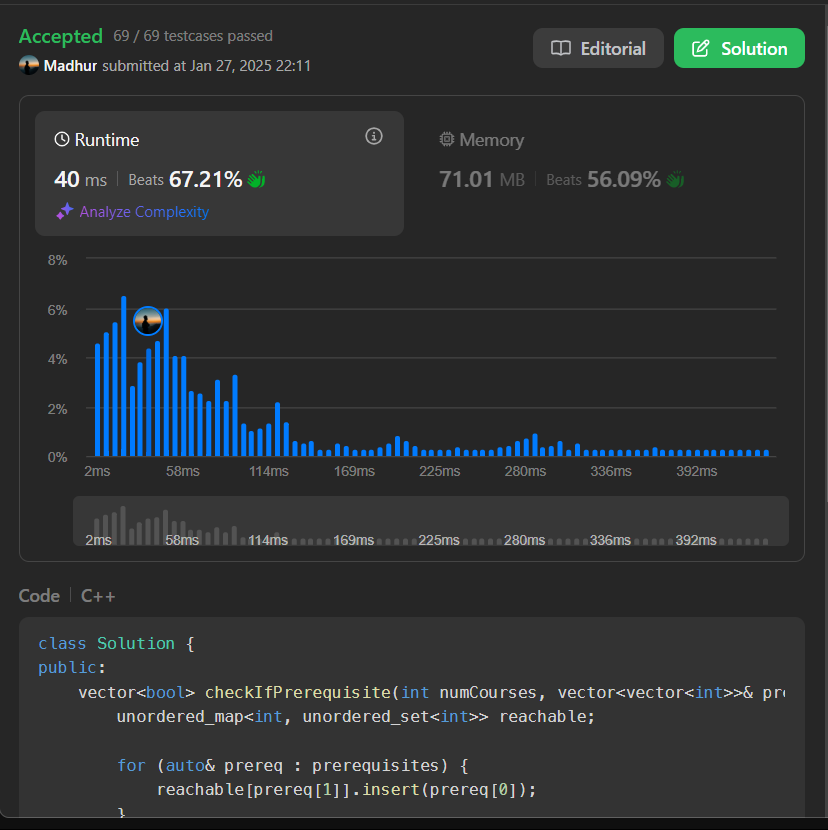The image size is (828, 830).
Task: Click the 'Code' label above the editor
Action: 39,596
